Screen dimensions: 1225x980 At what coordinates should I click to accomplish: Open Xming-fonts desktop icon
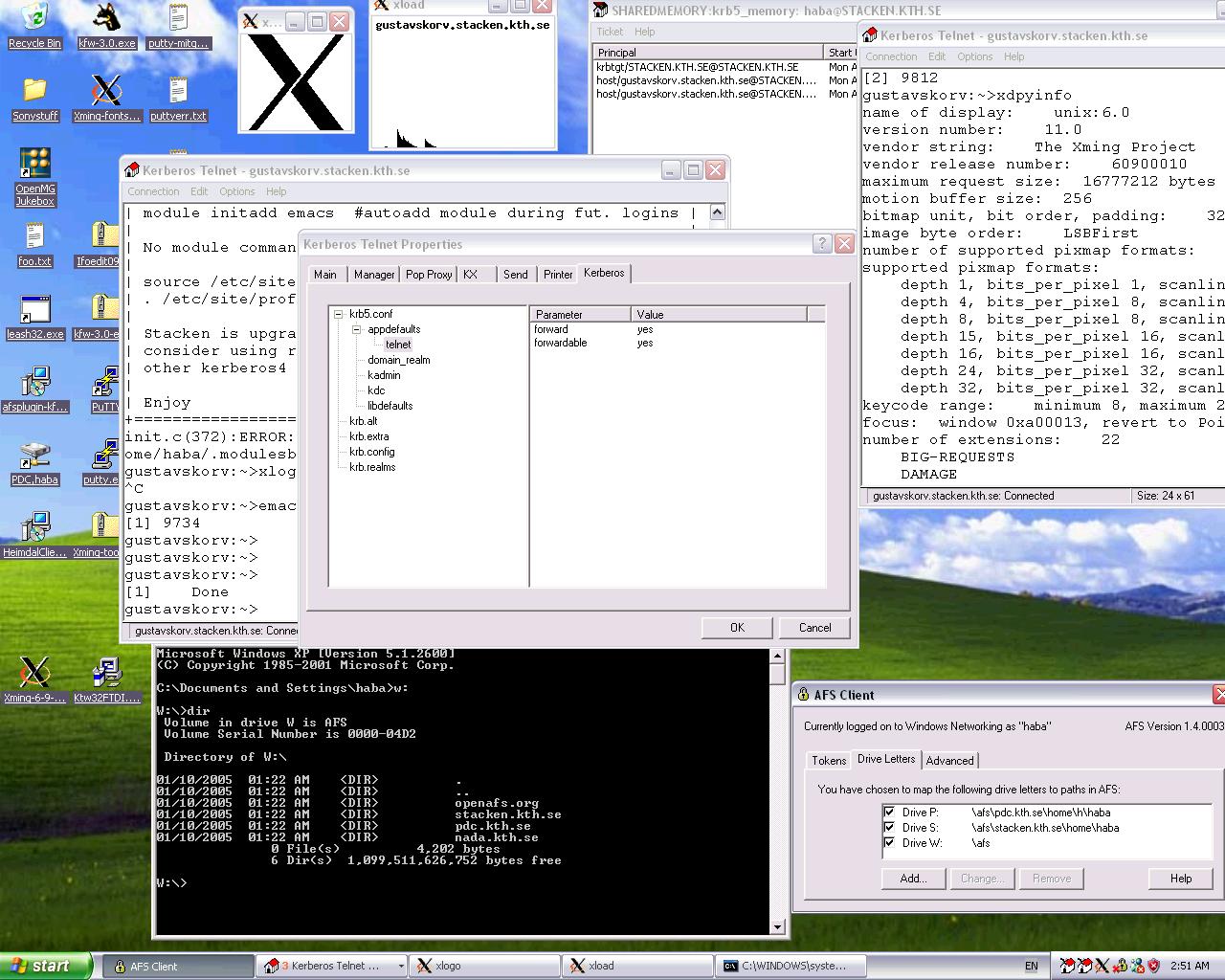click(x=106, y=99)
